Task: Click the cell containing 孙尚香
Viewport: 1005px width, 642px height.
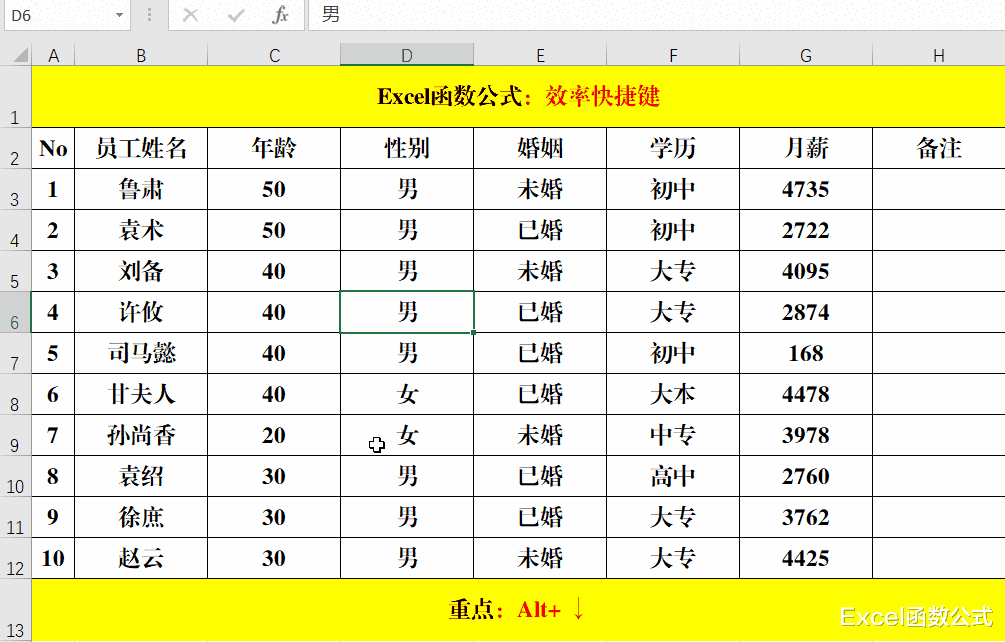Action: tap(140, 434)
